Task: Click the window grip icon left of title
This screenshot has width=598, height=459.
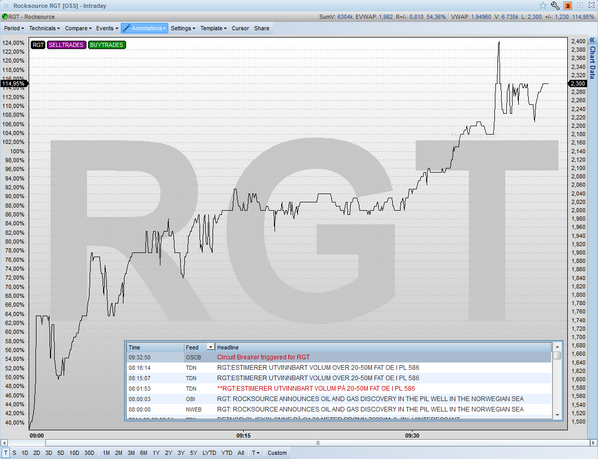Action: pyautogui.click(x=6, y=6)
